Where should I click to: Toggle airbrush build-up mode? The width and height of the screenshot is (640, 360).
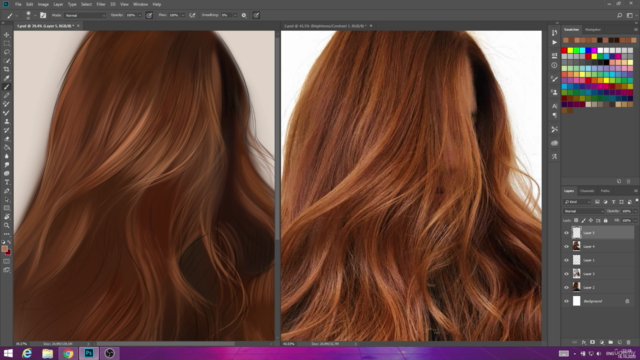(192, 15)
